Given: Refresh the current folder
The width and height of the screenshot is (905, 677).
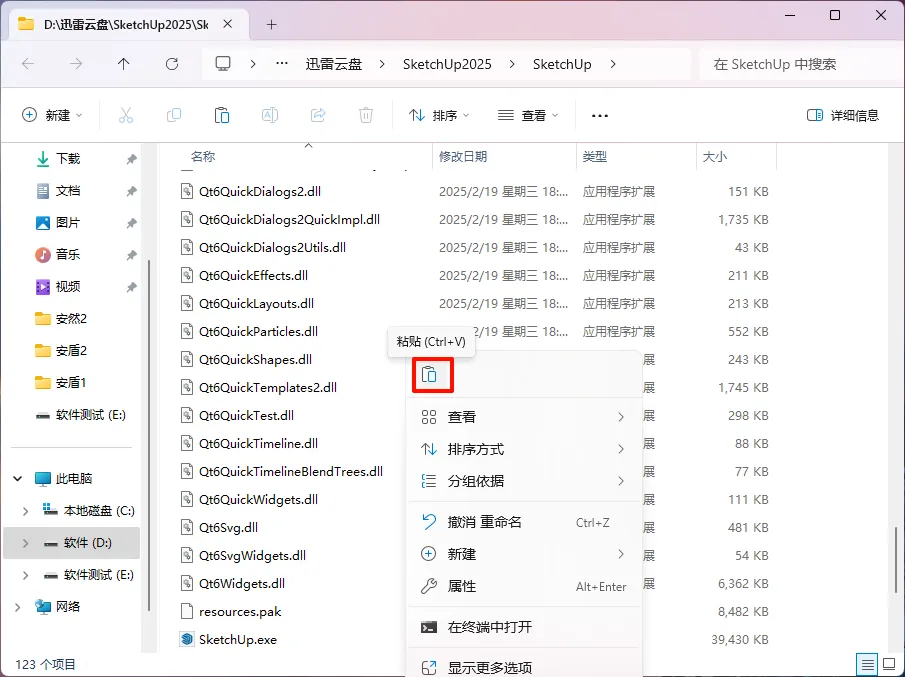Looking at the screenshot, I should pyautogui.click(x=172, y=64).
